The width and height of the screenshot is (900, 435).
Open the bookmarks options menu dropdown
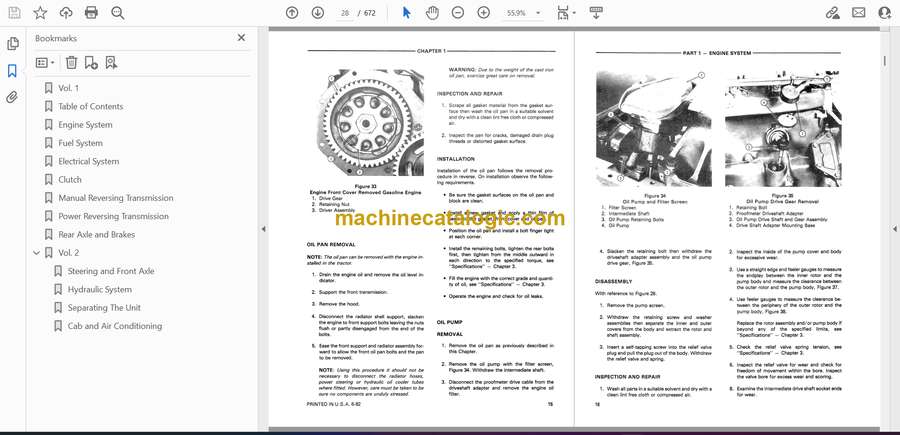pyautogui.click(x=45, y=63)
